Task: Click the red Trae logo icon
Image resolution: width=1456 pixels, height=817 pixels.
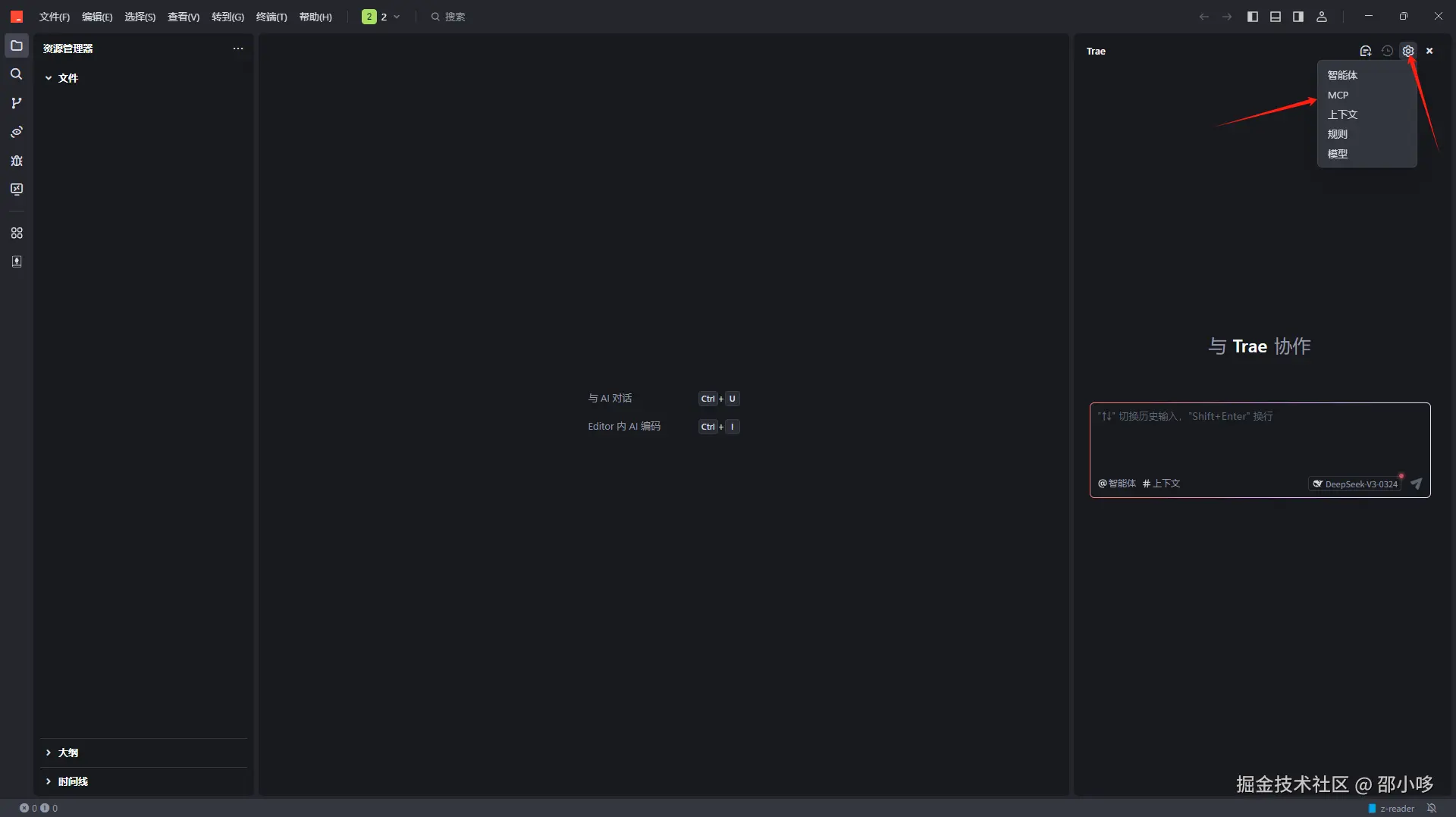Action: [17, 17]
